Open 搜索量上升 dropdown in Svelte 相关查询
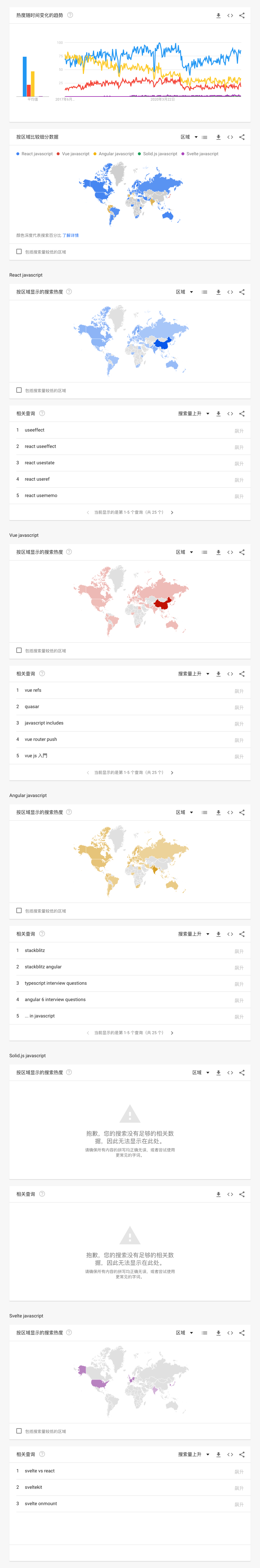The height and width of the screenshot is (1568, 260). tap(194, 1454)
